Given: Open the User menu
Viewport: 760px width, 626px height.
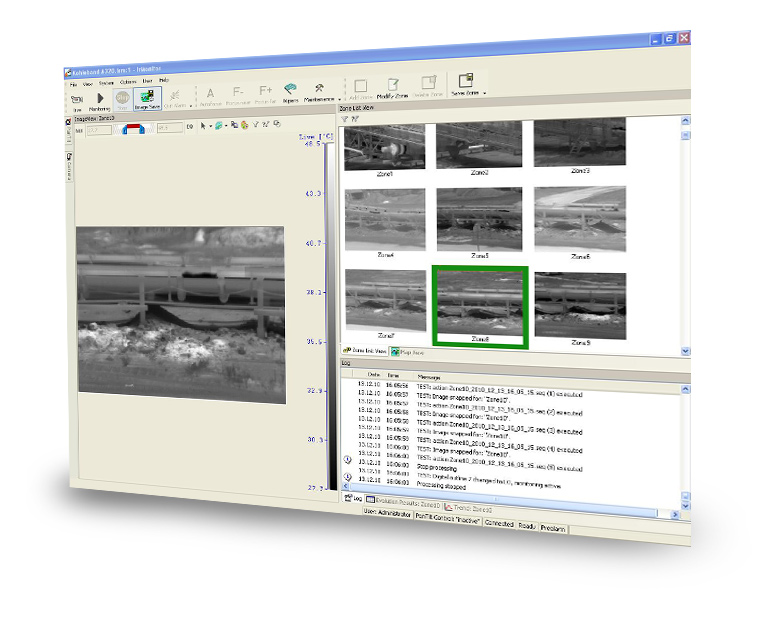Looking at the screenshot, I should coord(147,81).
